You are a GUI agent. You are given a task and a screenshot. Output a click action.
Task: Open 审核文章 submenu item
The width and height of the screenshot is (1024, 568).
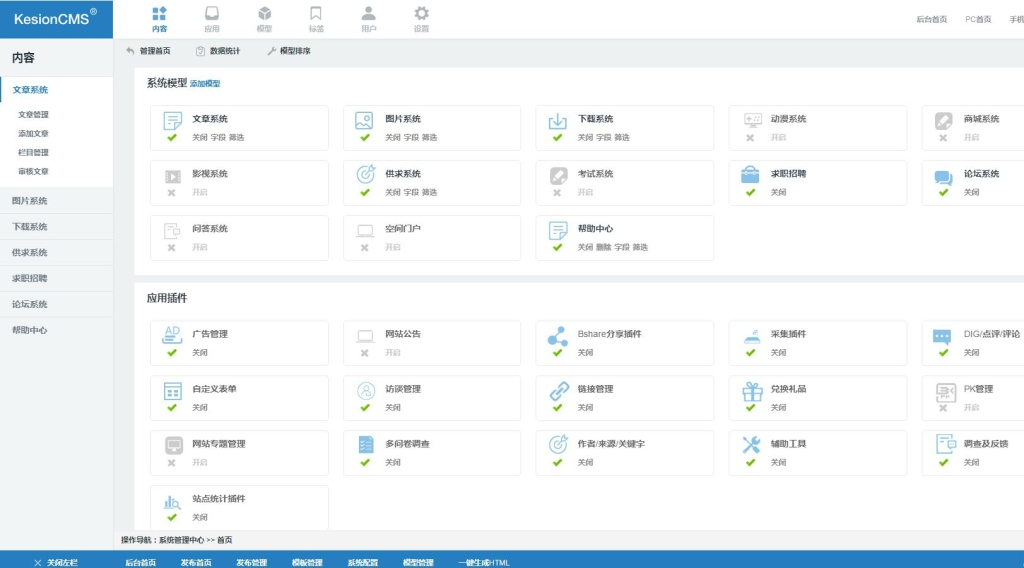33,171
